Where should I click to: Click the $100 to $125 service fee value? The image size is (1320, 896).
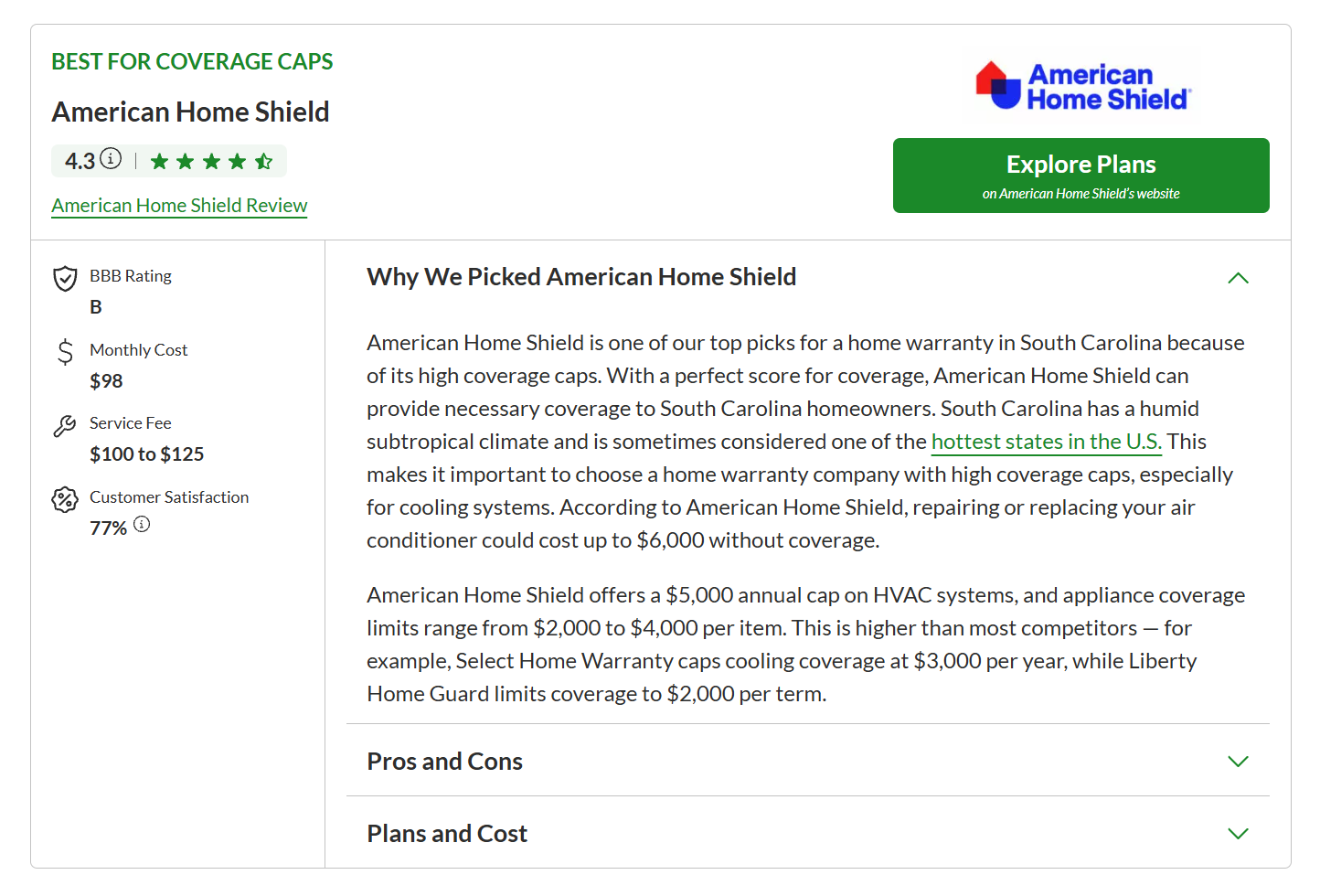click(146, 454)
